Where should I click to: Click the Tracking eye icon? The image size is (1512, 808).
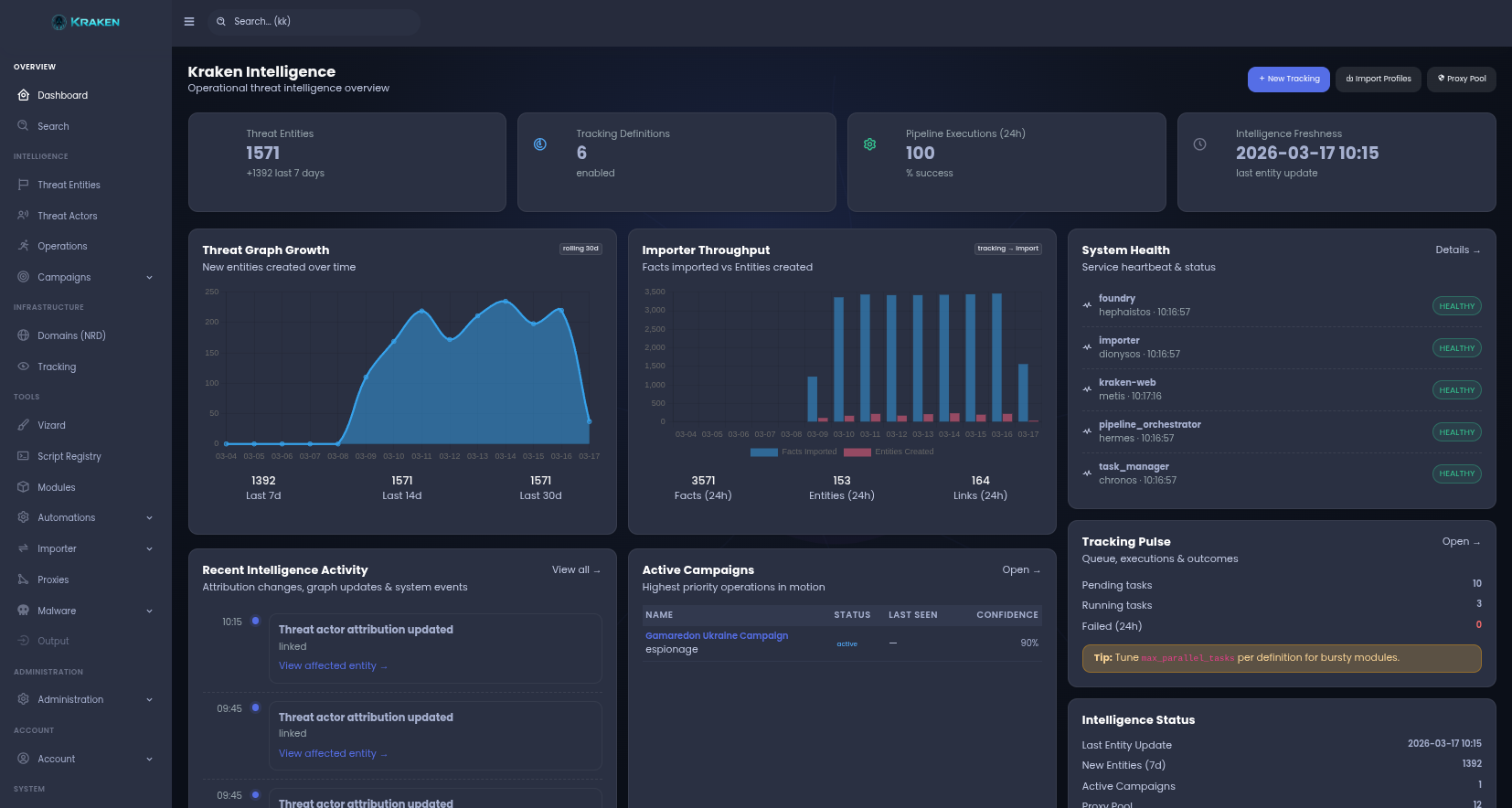pyautogui.click(x=24, y=367)
